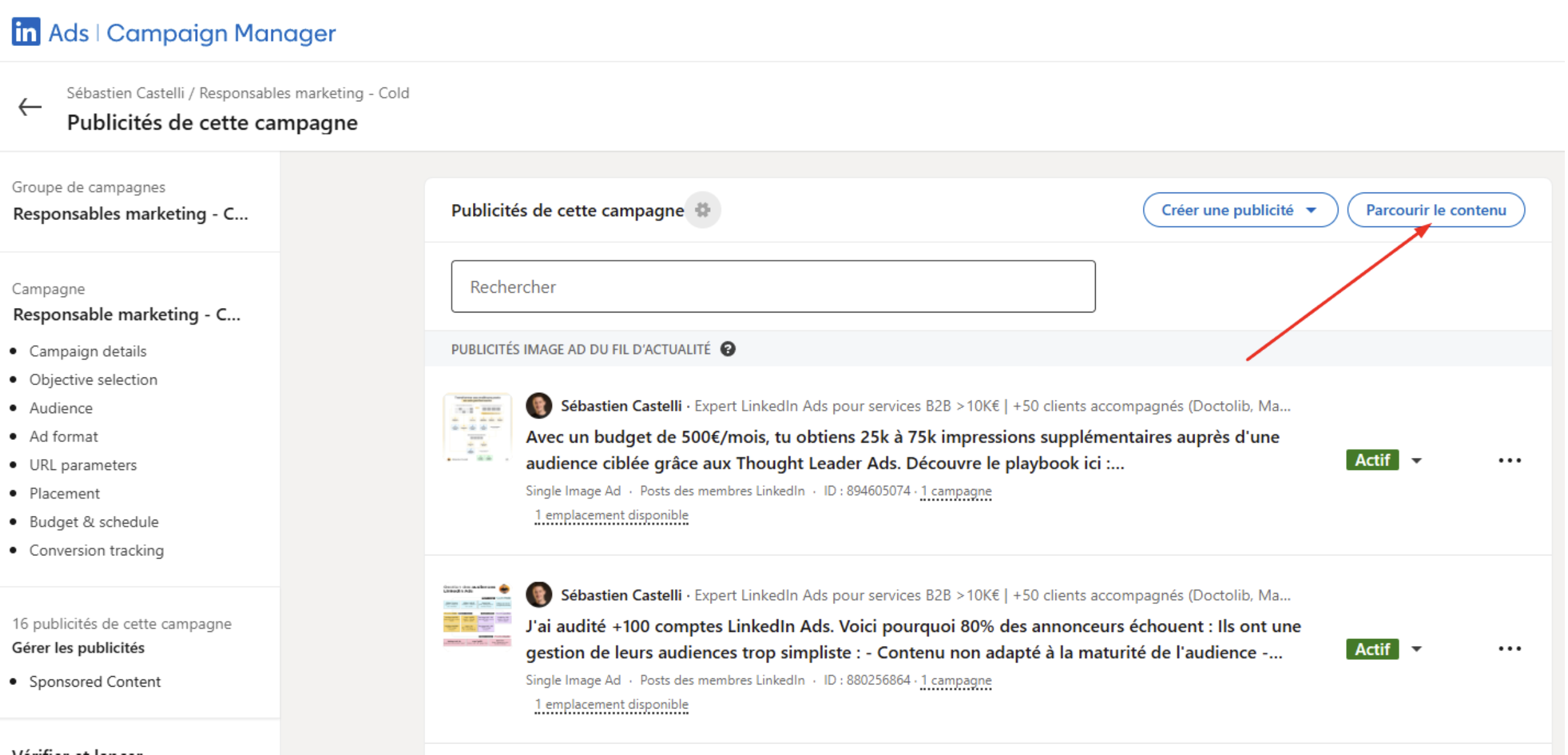Go to Conversion tracking sidebar item
Viewport: 1568px width, 755px height.
tap(96, 550)
